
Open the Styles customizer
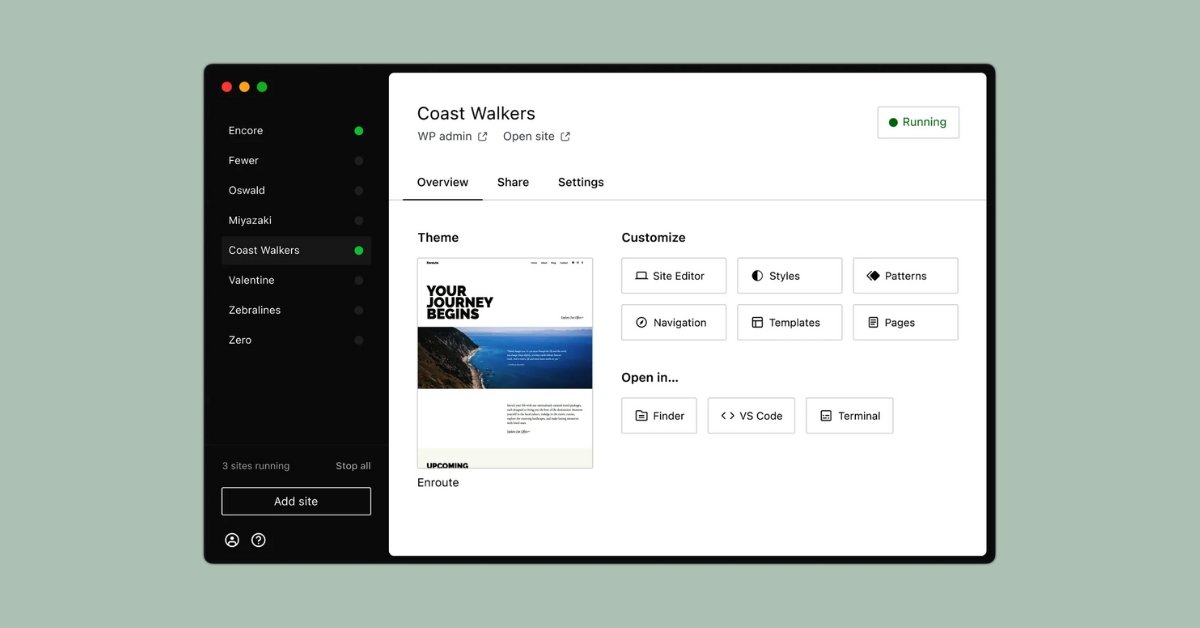(x=789, y=275)
